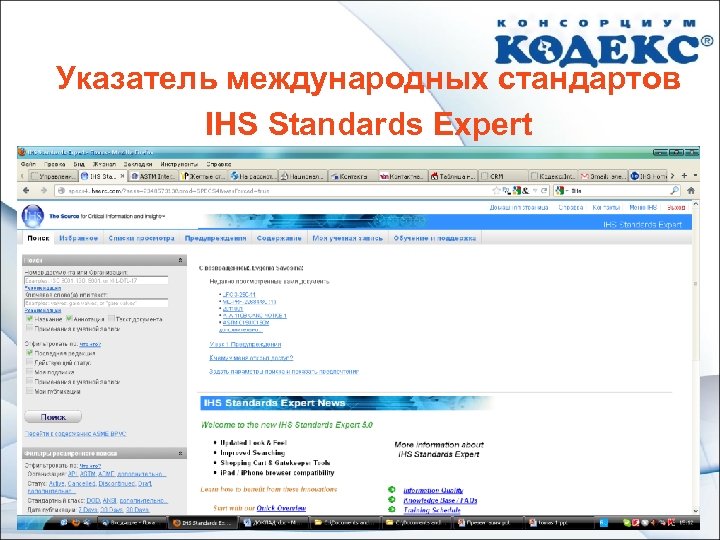Switch to the Моя учетная запись tab
This screenshot has width=720, height=540.
click(x=348, y=238)
